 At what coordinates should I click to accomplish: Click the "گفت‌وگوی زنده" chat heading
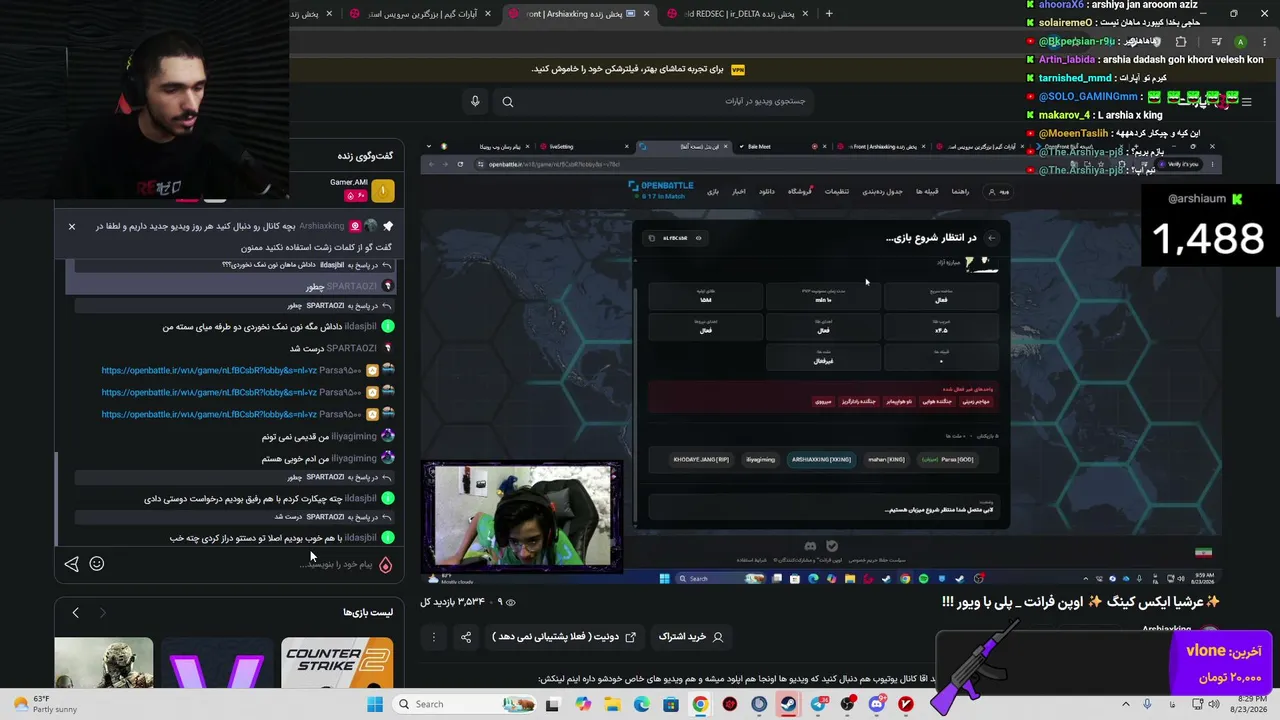pyautogui.click(x=365, y=156)
